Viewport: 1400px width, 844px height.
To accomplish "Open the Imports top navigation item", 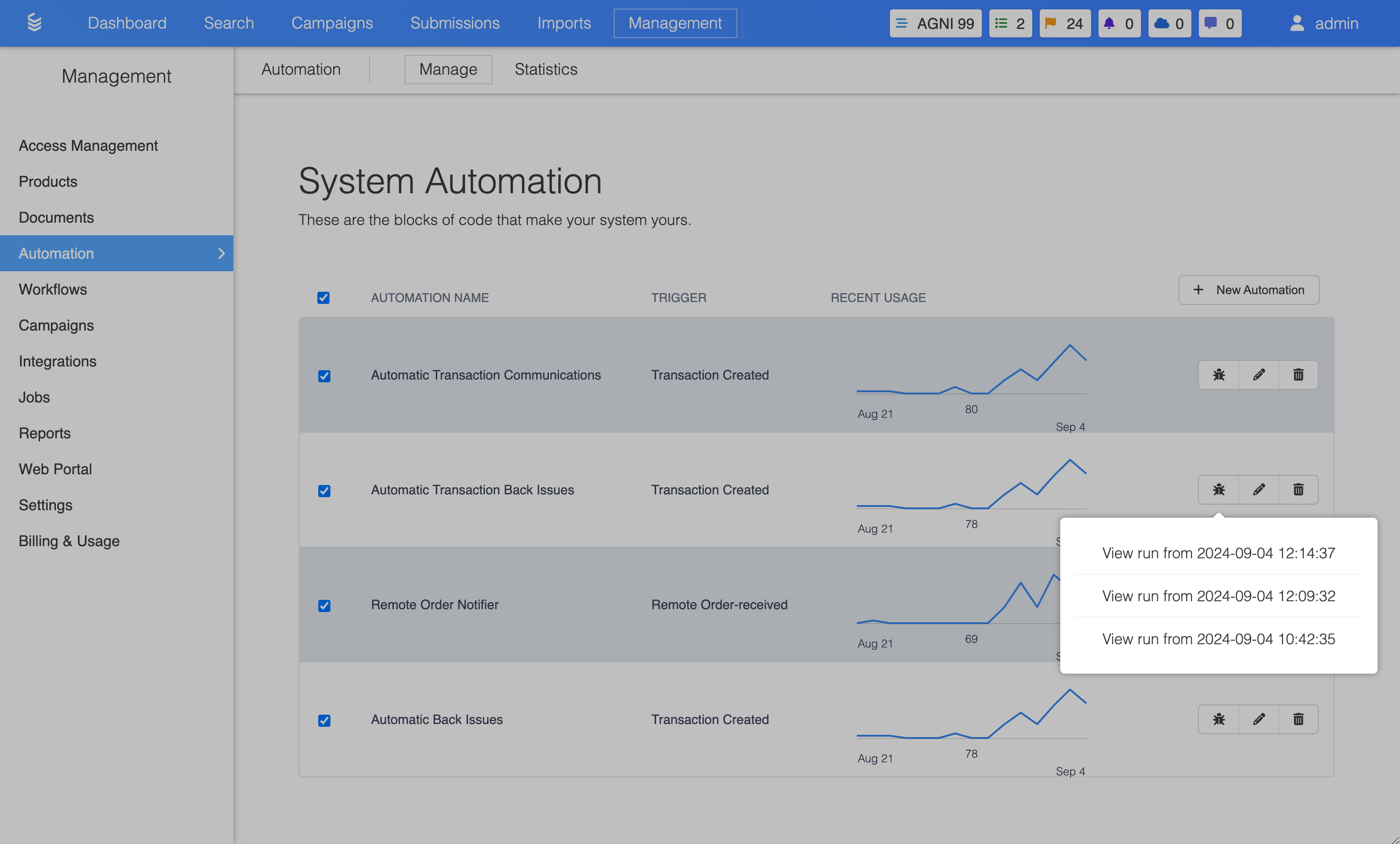I will pos(564,23).
